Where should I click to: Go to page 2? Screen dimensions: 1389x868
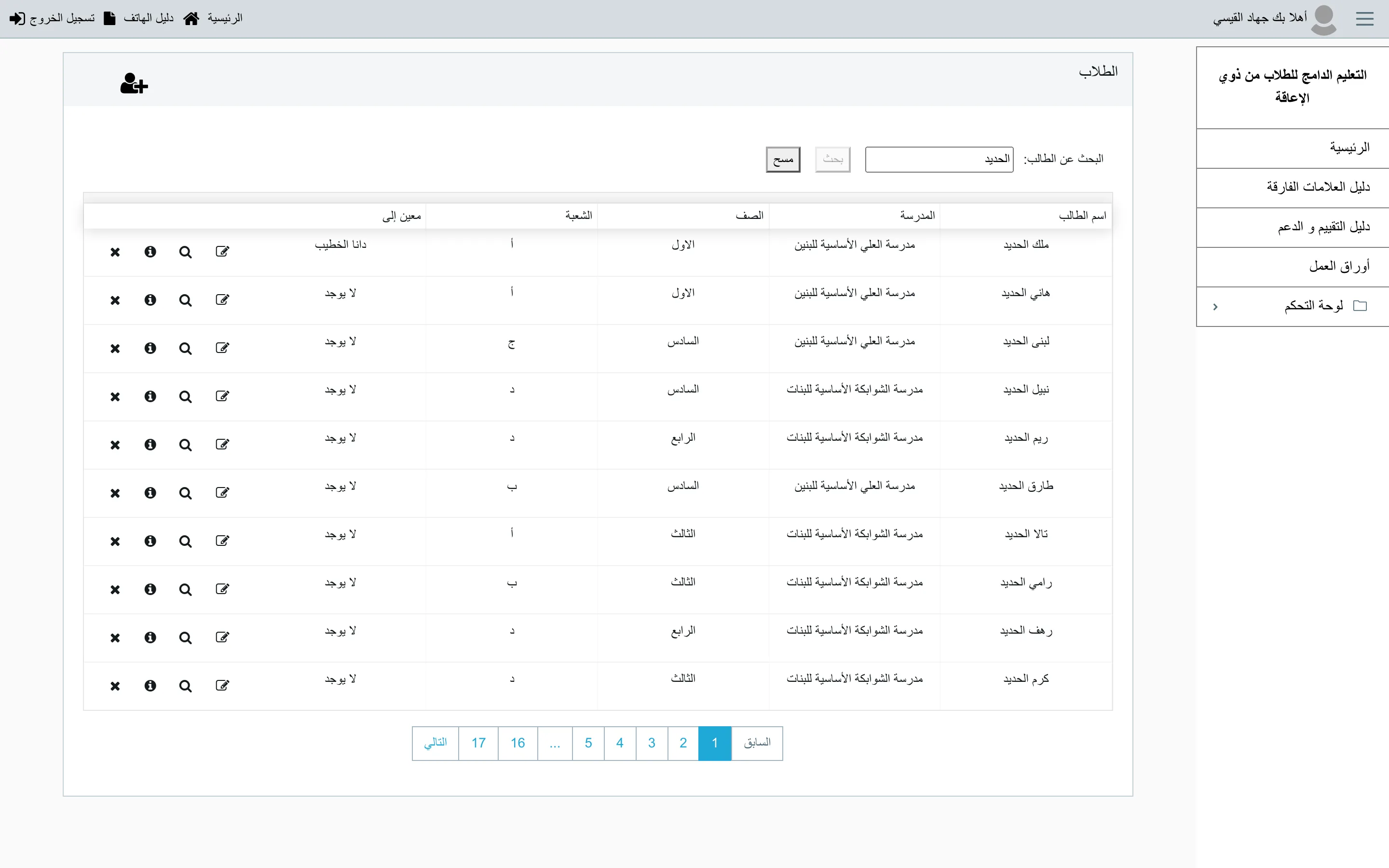683,743
